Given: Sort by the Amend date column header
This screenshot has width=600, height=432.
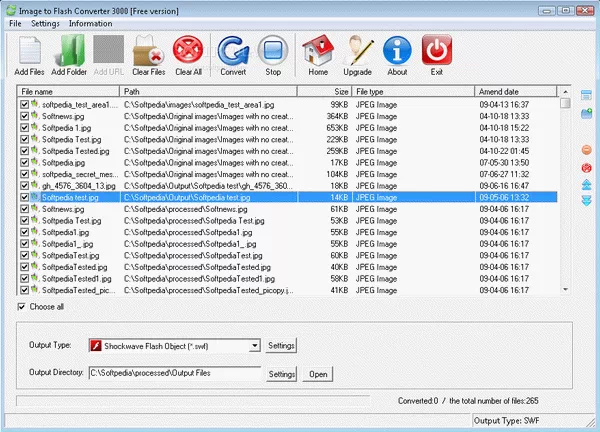Looking at the screenshot, I should tap(516, 91).
